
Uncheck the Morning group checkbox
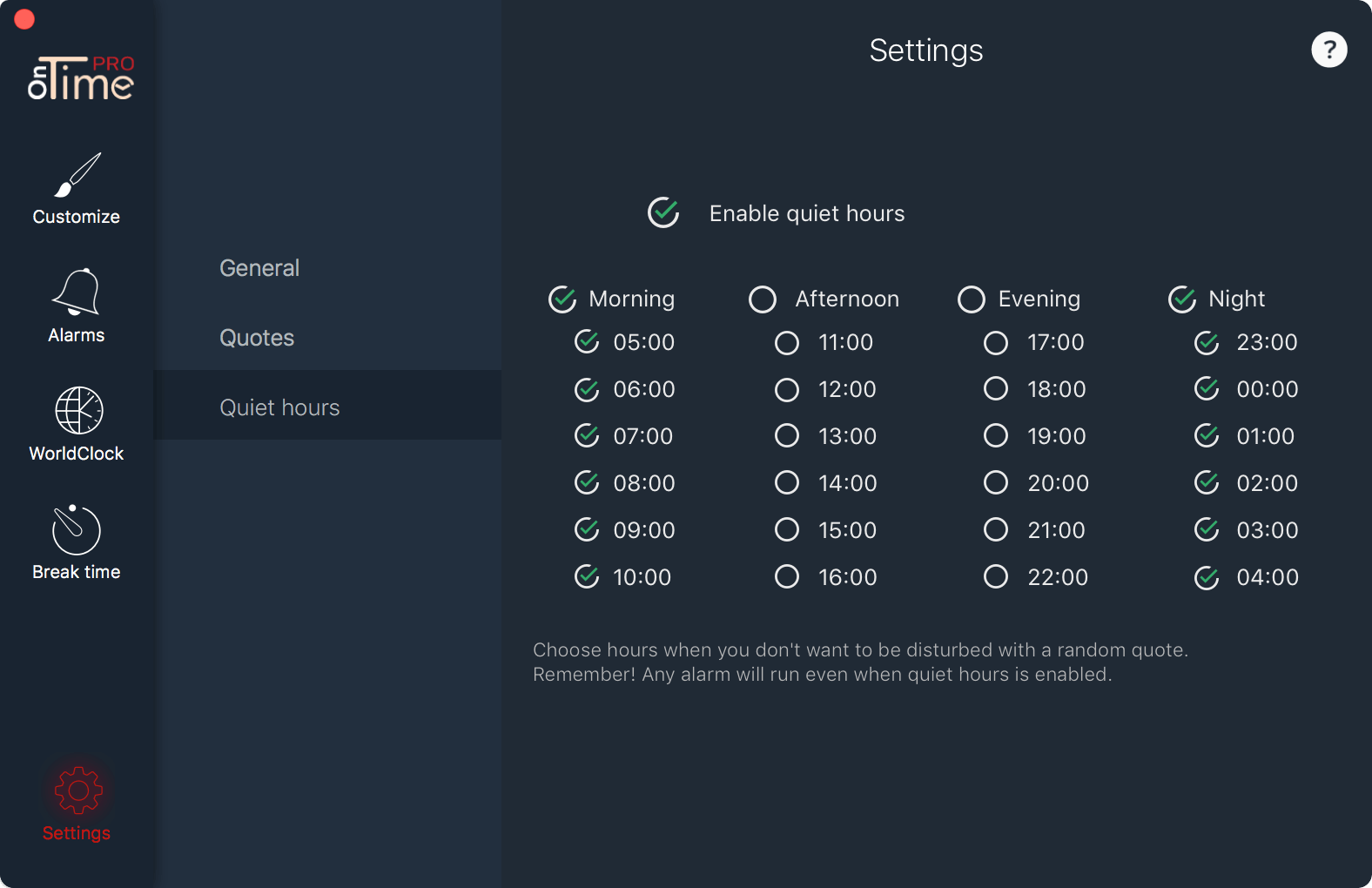pyautogui.click(x=562, y=299)
